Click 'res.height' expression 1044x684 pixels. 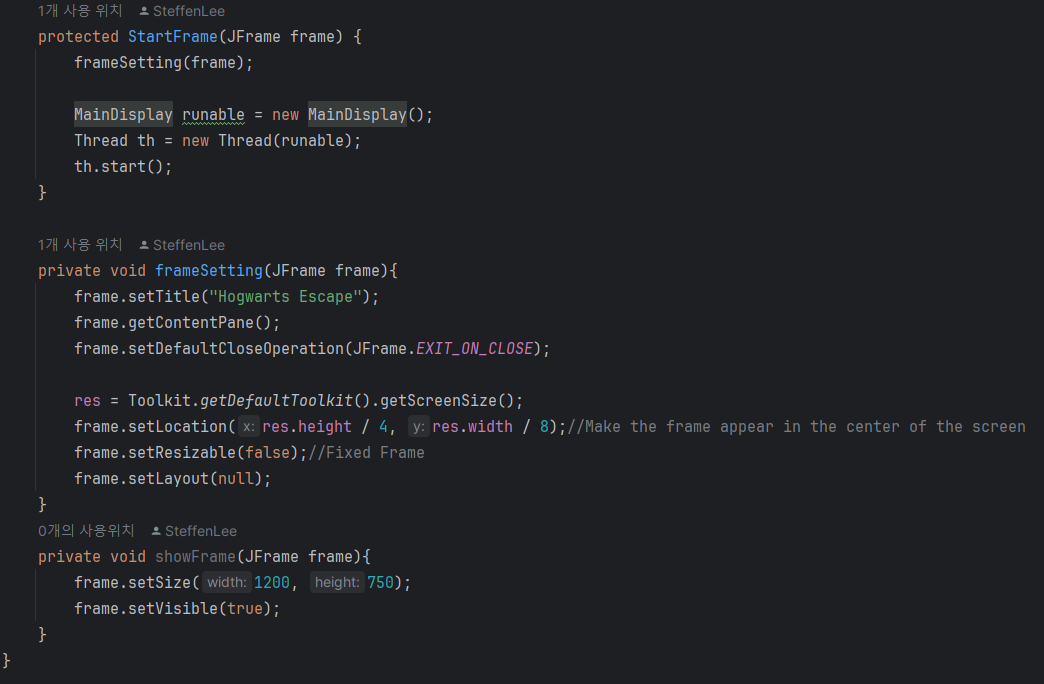tap(307, 426)
